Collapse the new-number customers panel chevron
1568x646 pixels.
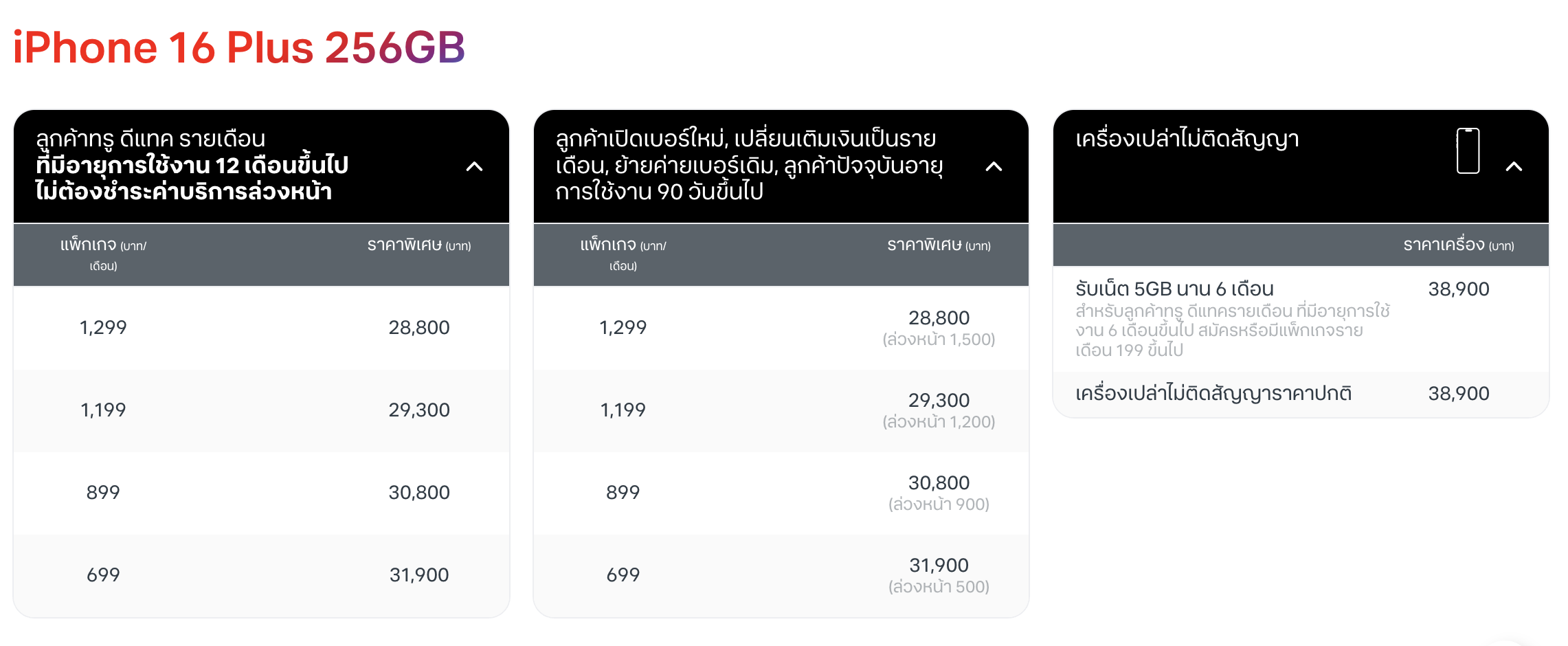994,166
